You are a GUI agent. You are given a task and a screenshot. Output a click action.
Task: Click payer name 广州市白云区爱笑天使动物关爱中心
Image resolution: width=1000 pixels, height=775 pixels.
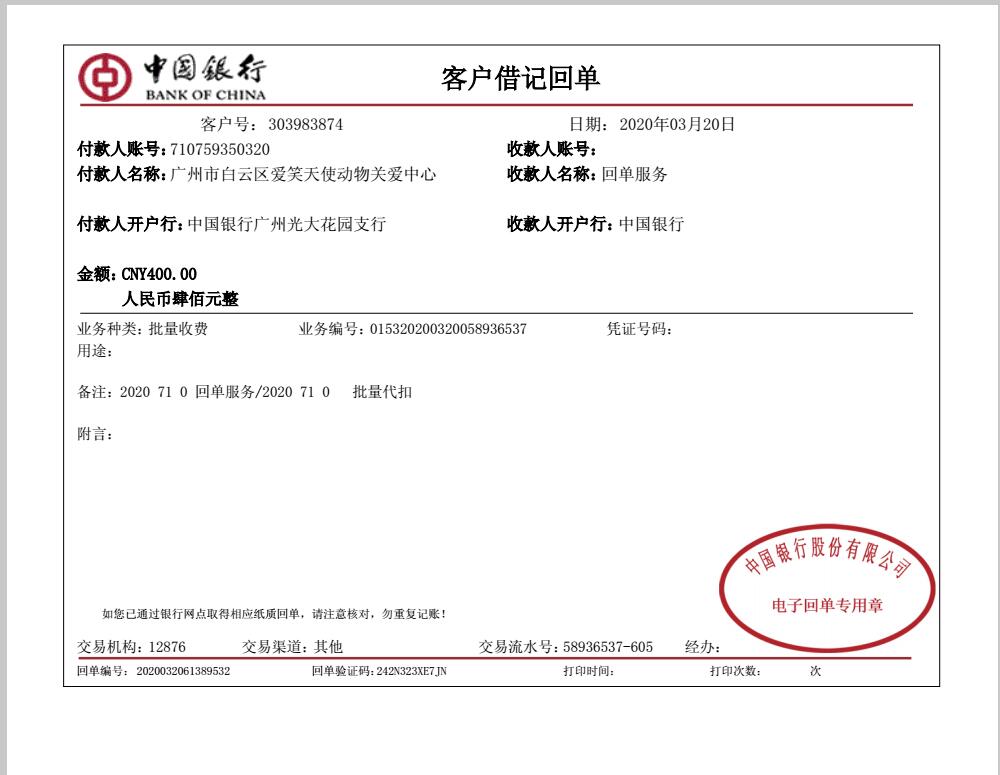tap(303, 174)
